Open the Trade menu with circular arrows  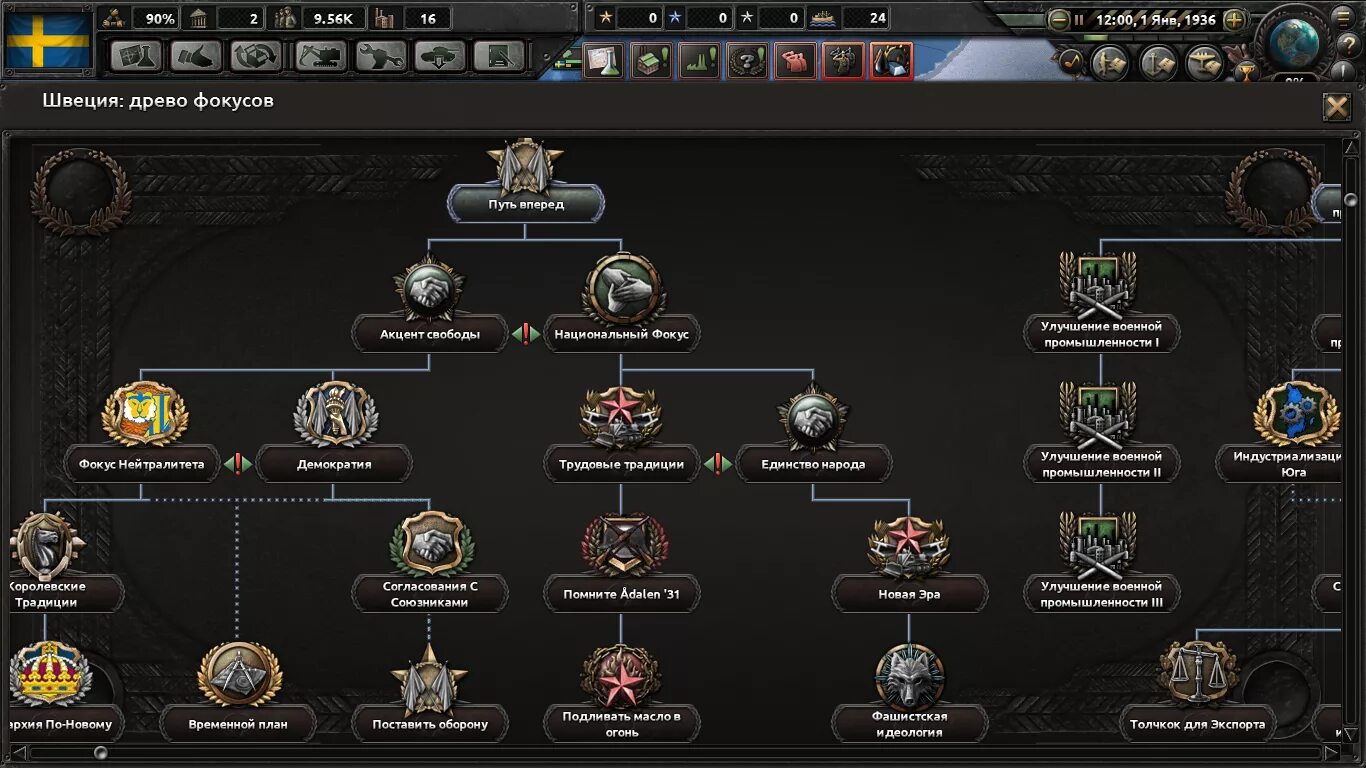point(256,56)
